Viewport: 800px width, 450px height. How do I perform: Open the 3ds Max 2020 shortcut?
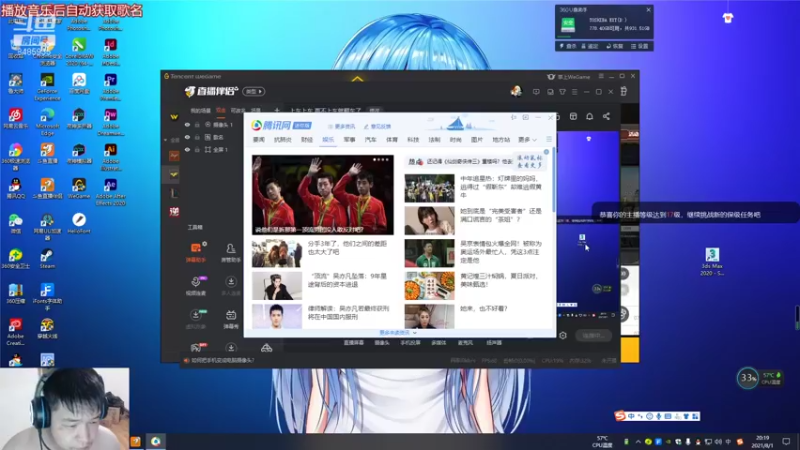click(x=712, y=261)
